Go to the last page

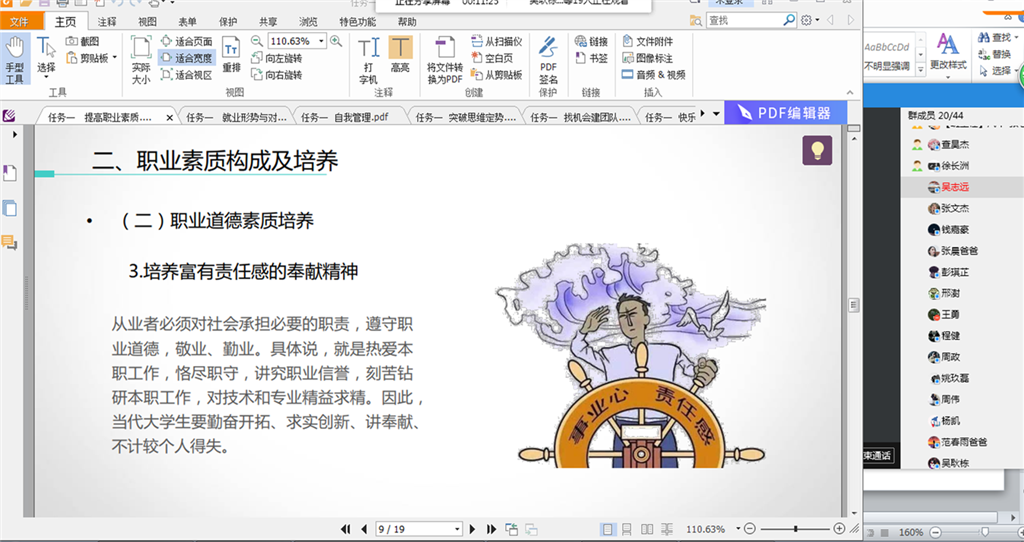pyautogui.click(x=491, y=529)
